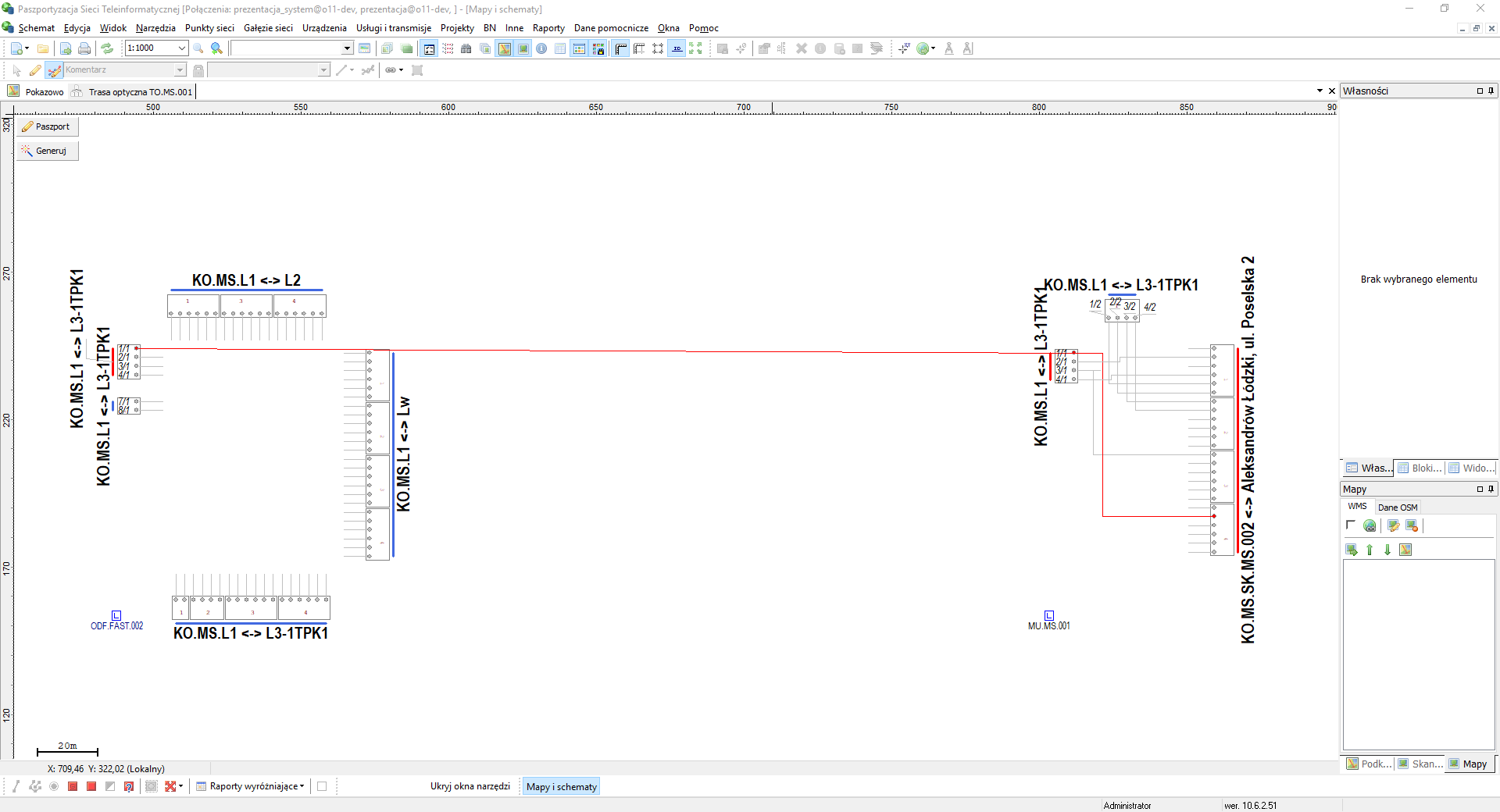Open the Schemat menu

coord(36,28)
